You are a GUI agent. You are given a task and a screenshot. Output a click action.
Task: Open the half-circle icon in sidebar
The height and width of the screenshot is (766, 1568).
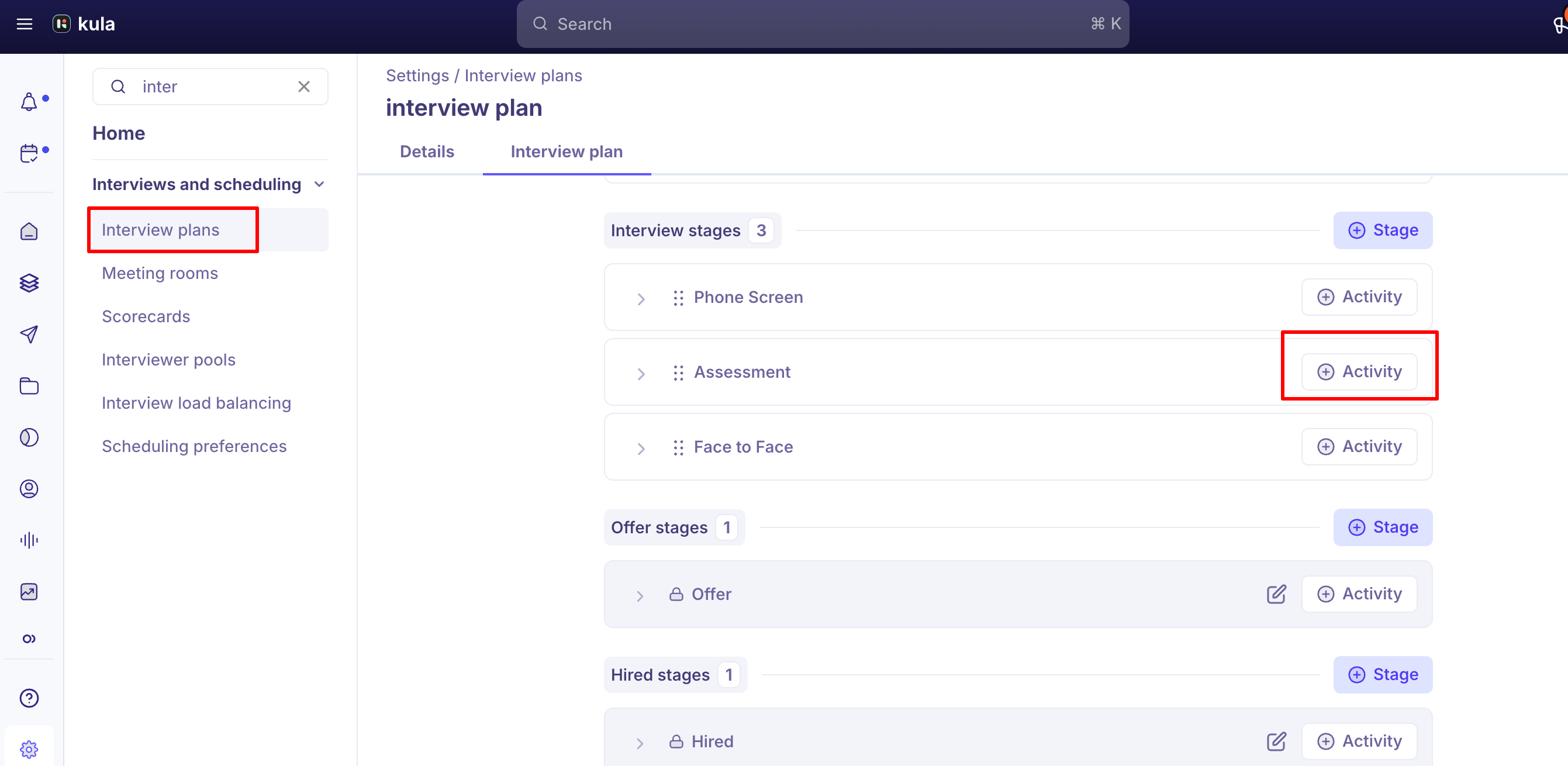pyautogui.click(x=29, y=437)
